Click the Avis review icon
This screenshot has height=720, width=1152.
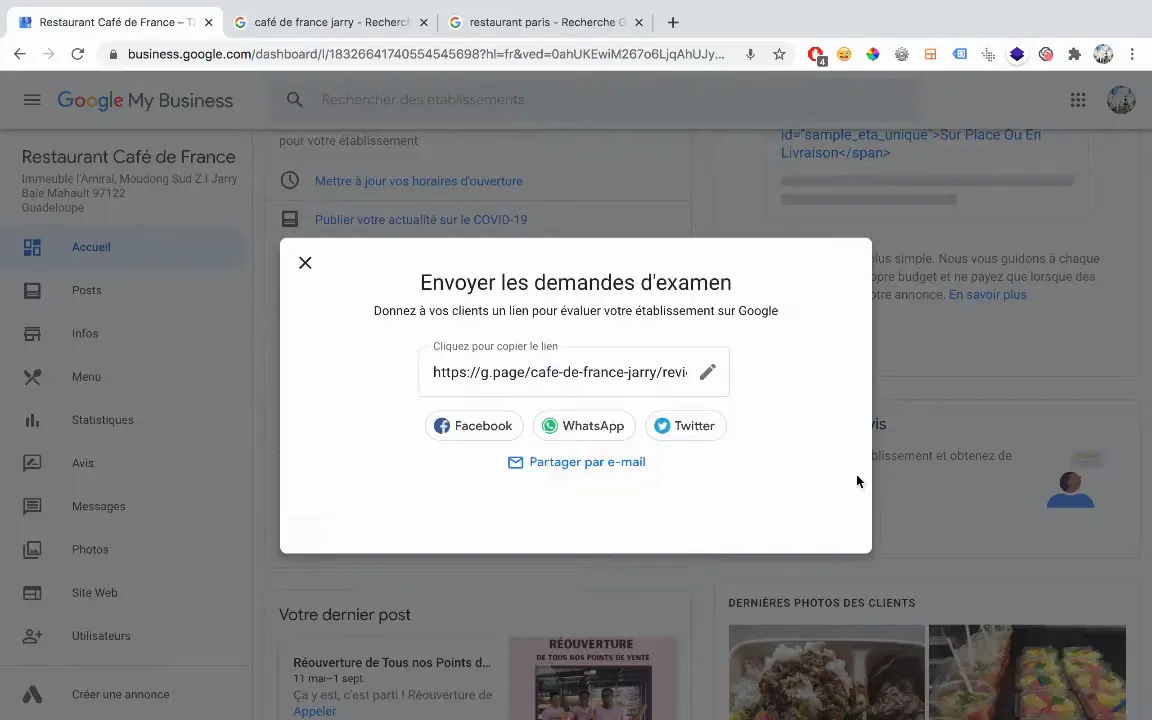click(32, 463)
